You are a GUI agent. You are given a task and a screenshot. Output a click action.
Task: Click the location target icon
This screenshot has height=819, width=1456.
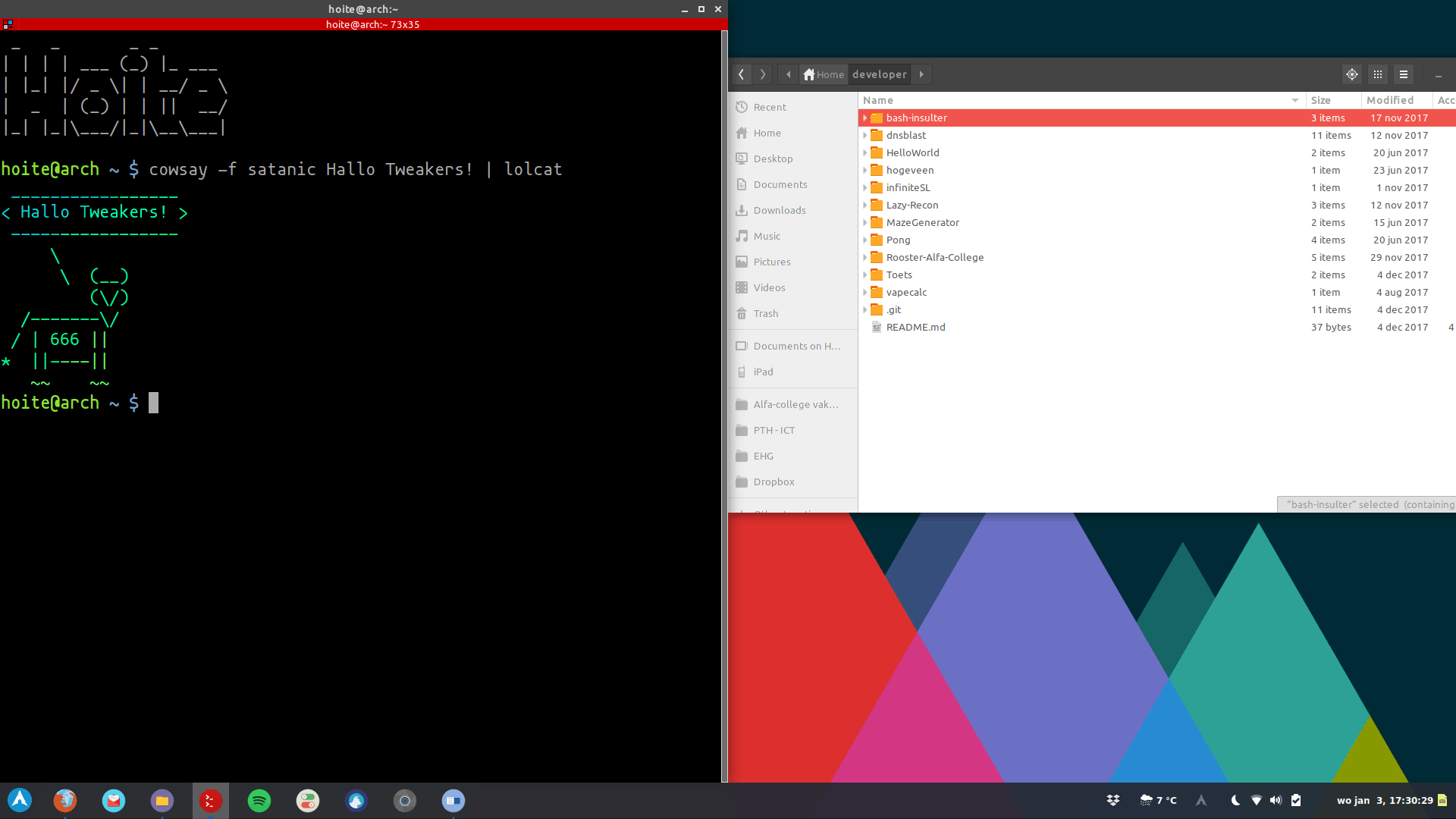(1351, 74)
